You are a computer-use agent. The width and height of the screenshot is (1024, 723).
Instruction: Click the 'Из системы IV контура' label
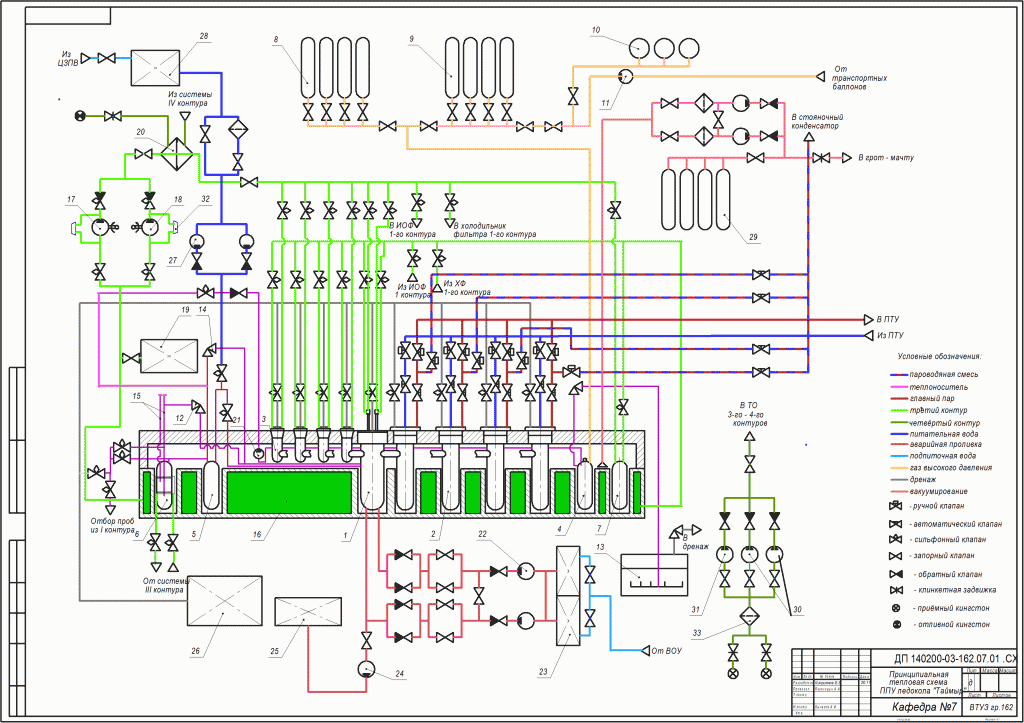[x=190, y=99]
